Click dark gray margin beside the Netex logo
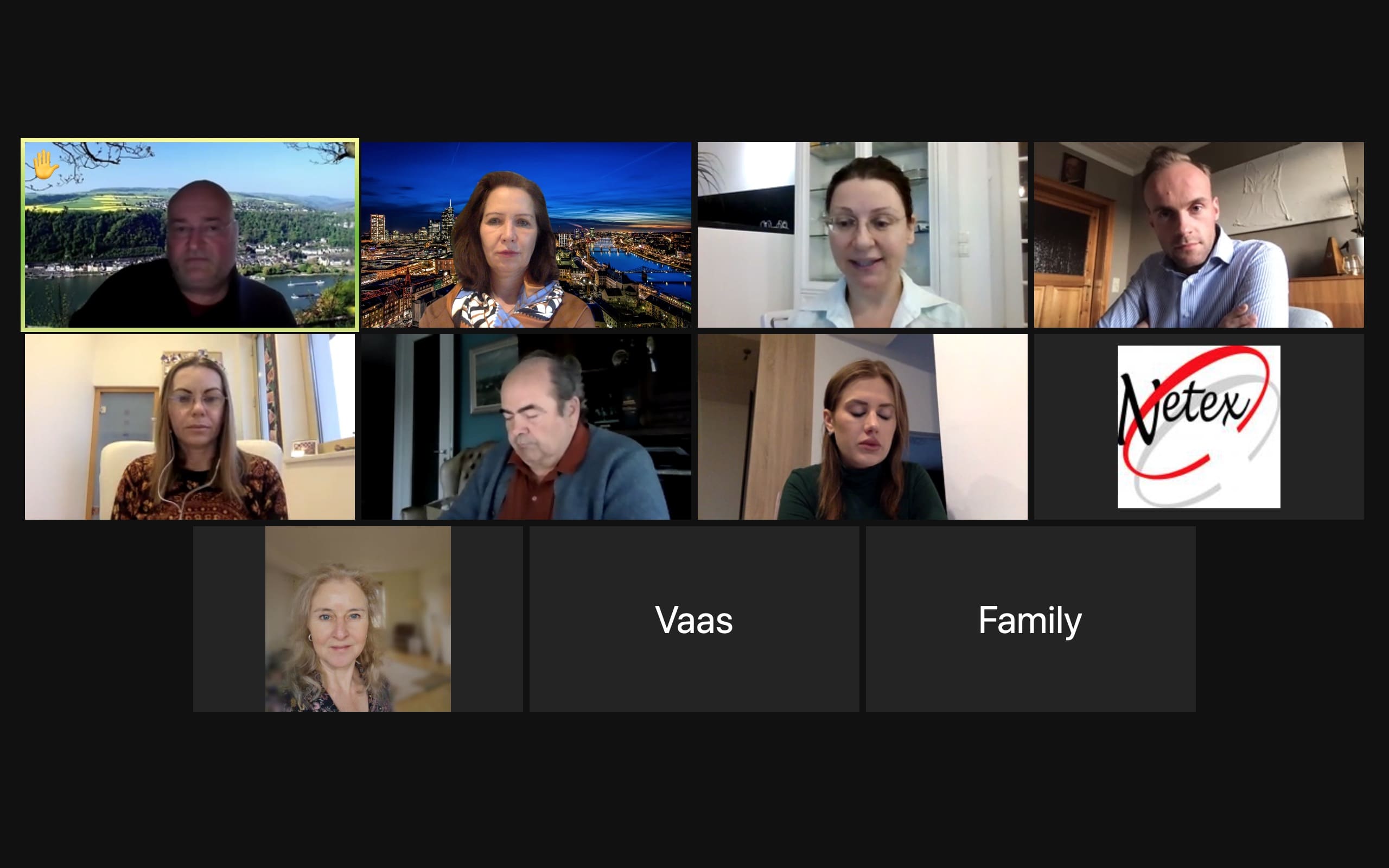Viewport: 1389px width, 868px height. point(1075,426)
